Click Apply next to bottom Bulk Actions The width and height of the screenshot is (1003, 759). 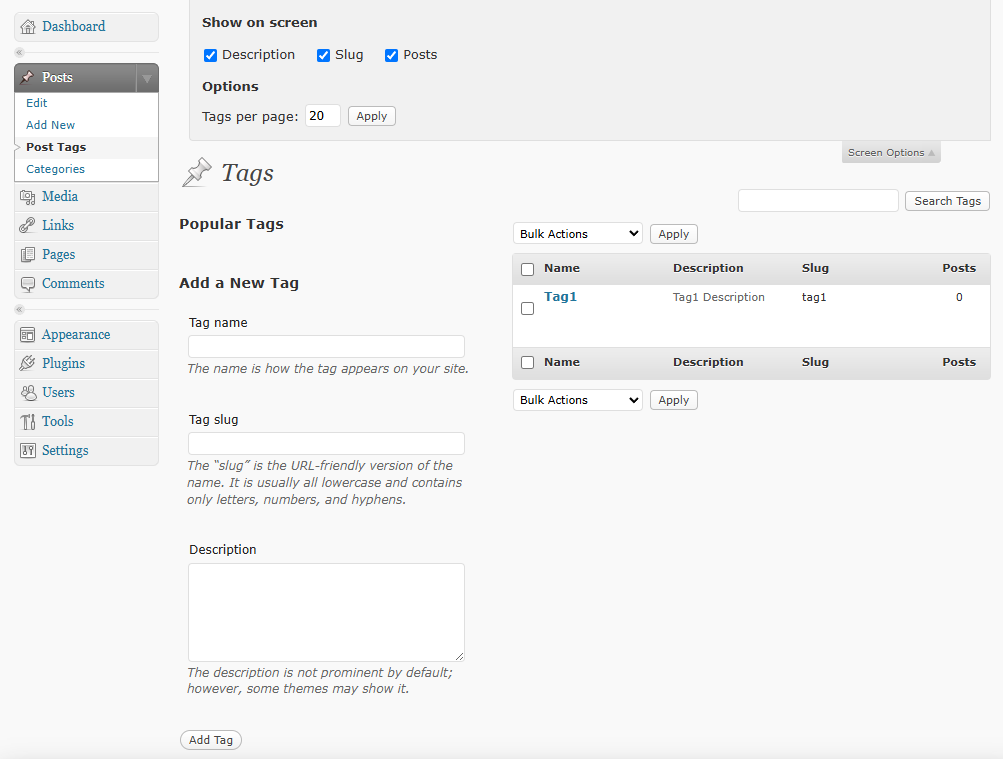[x=674, y=400]
